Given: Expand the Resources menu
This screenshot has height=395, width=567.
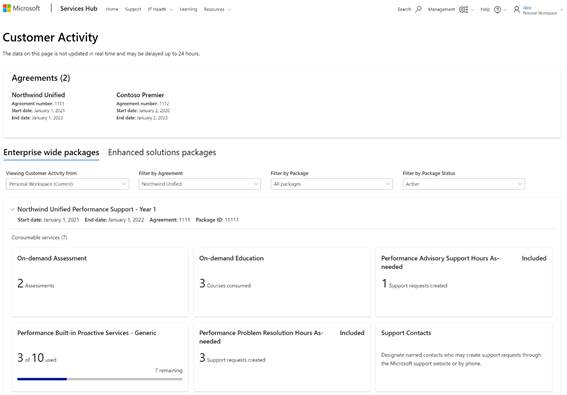Looking at the screenshot, I should [217, 9].
